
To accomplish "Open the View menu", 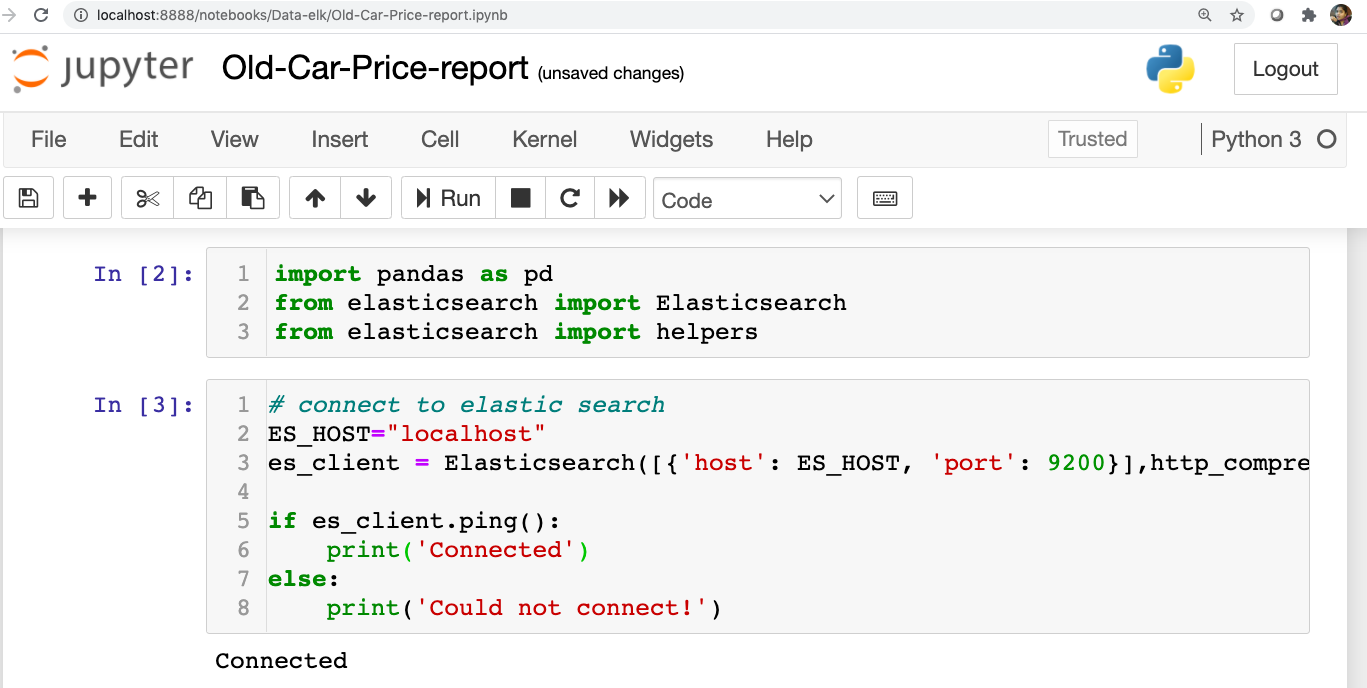I will point(235,139).
